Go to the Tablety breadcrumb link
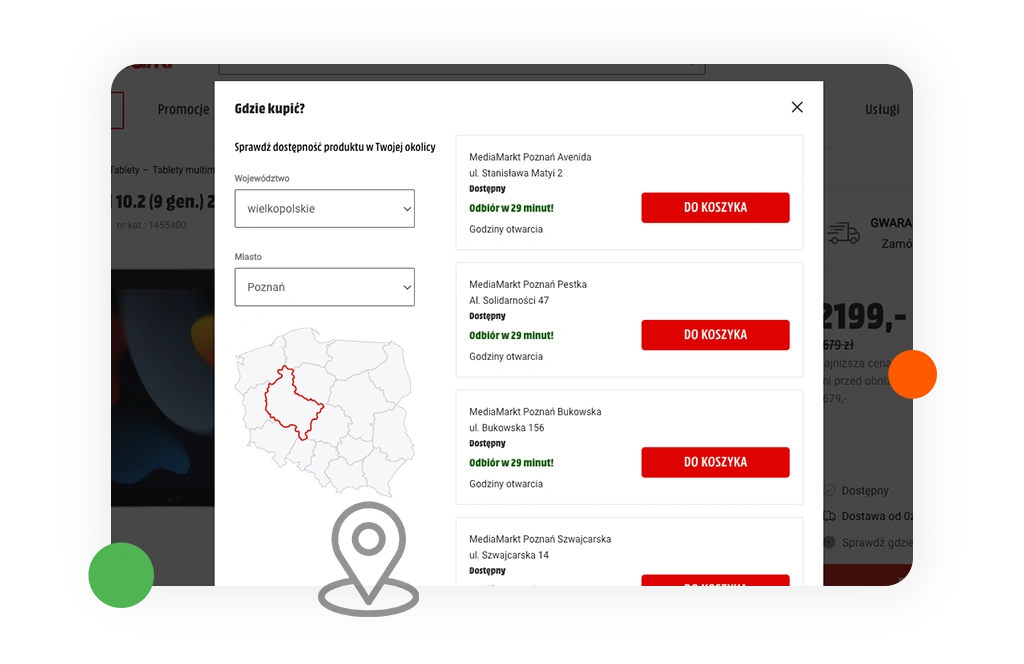Image resolution: width=1024 pixels, height=664 pixels. [x=125, y=170]
